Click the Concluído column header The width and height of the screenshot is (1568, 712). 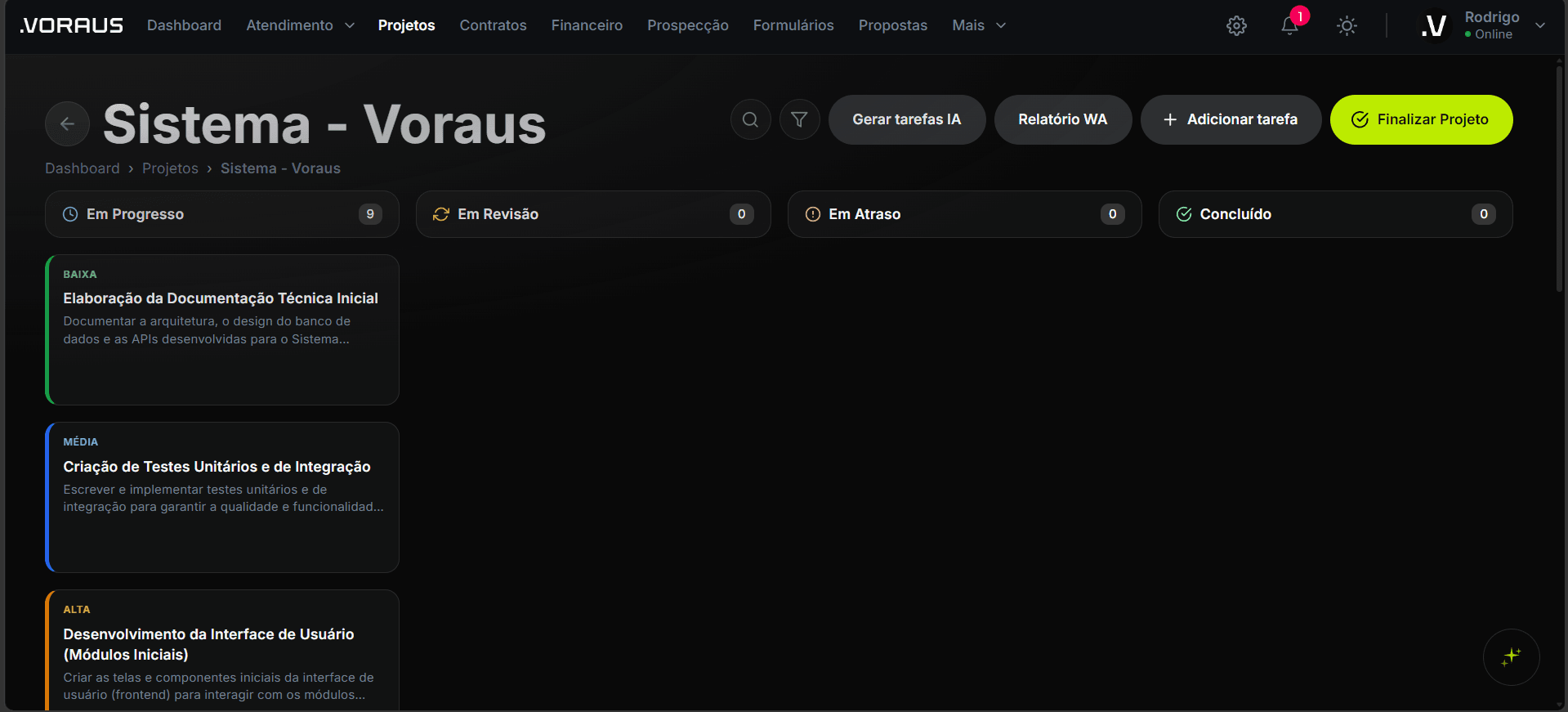pos(1335,214)
